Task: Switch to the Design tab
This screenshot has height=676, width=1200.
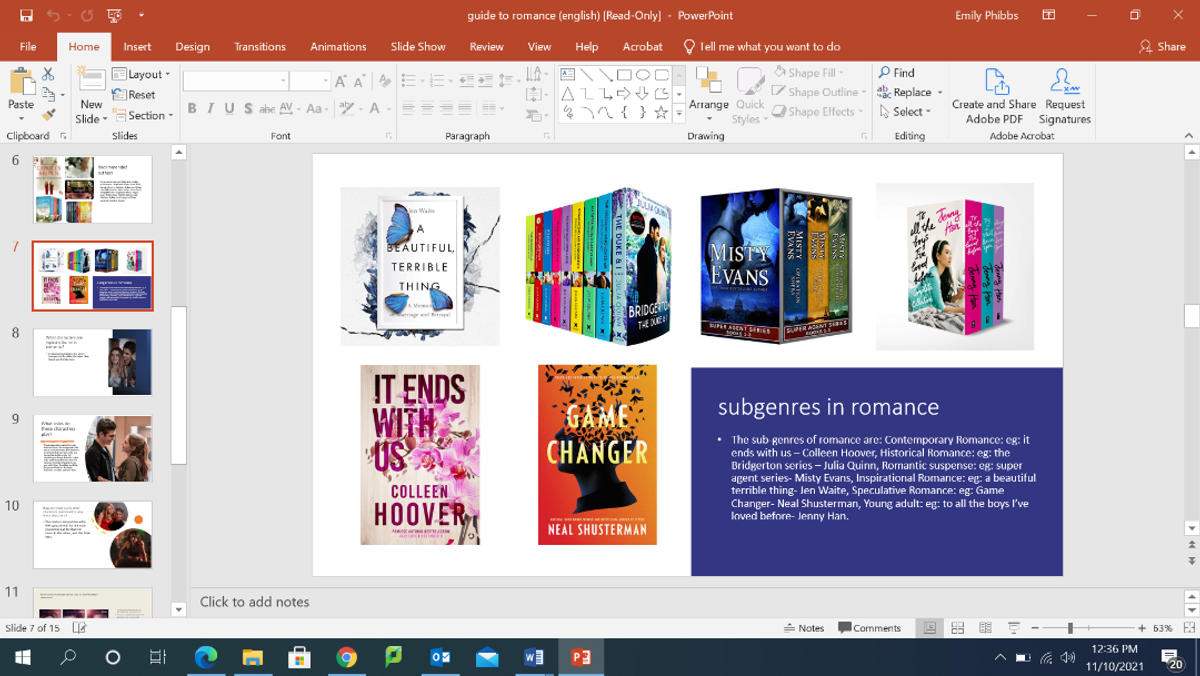Action: (192, 46)
